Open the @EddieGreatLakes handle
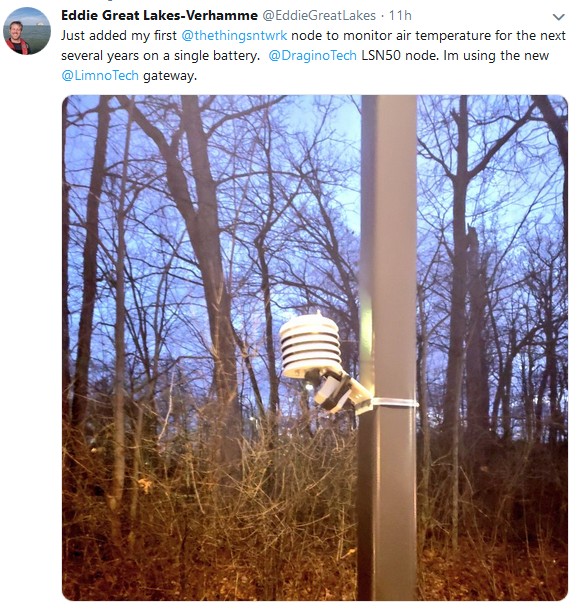The width and height of the screenshot is (577, 609). click(319, 16)
